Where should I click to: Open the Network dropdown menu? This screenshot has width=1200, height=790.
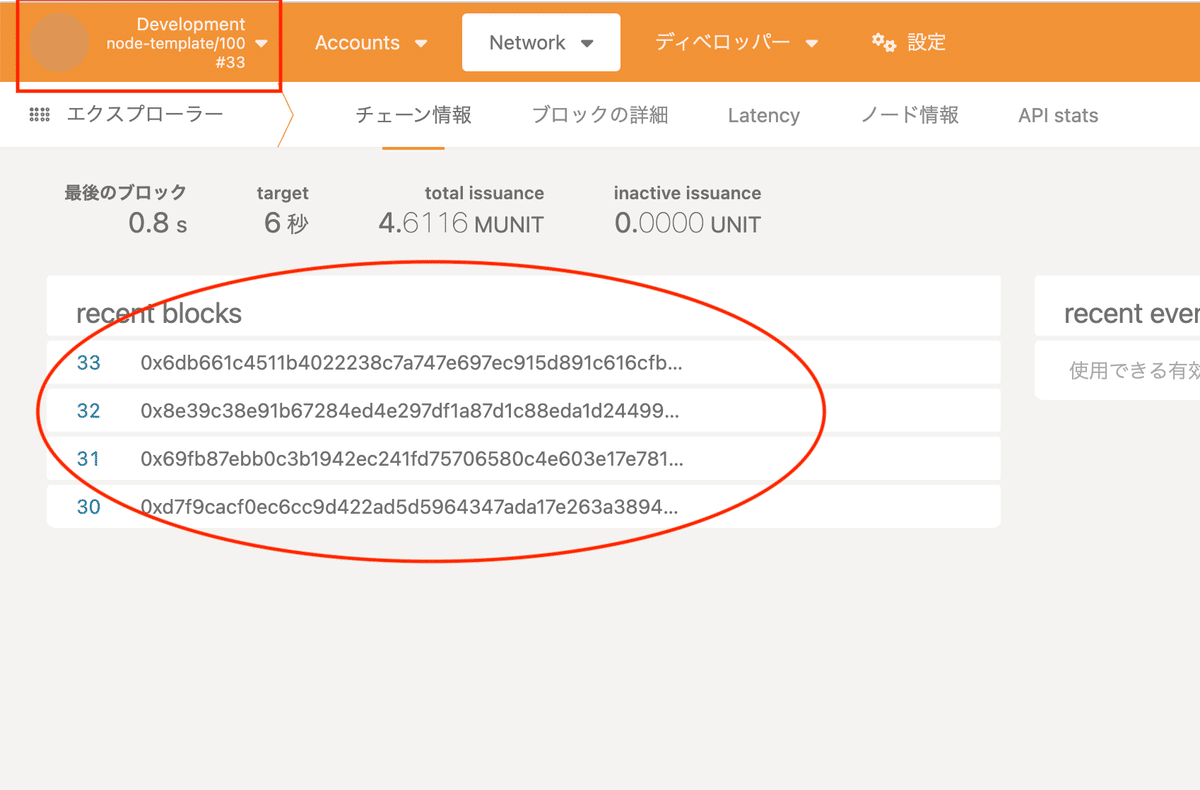click(x=541, y=43)
